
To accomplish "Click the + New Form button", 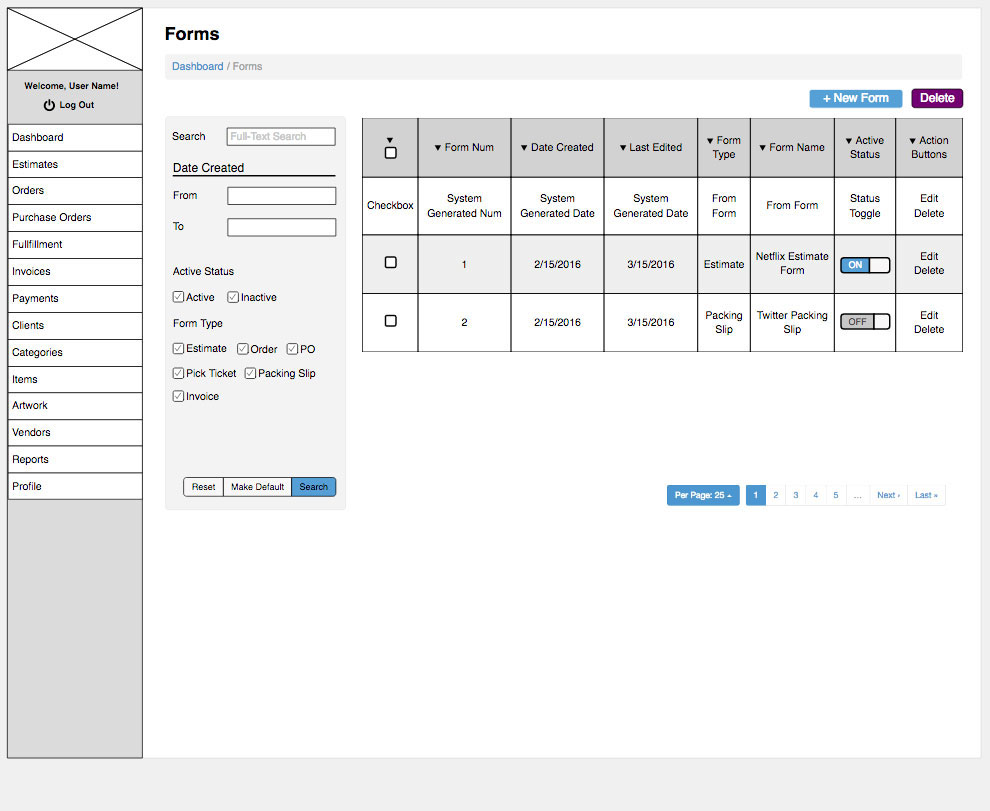I will coord(855,98).
